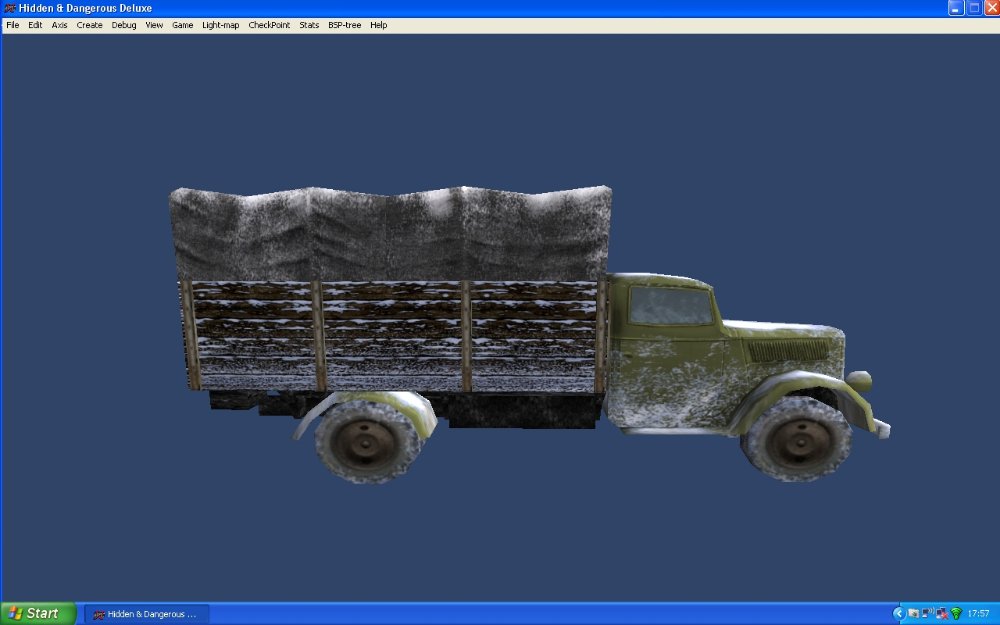
Task: Click the picture viewer icon in the system tray
Action: [x=911, y=612]
